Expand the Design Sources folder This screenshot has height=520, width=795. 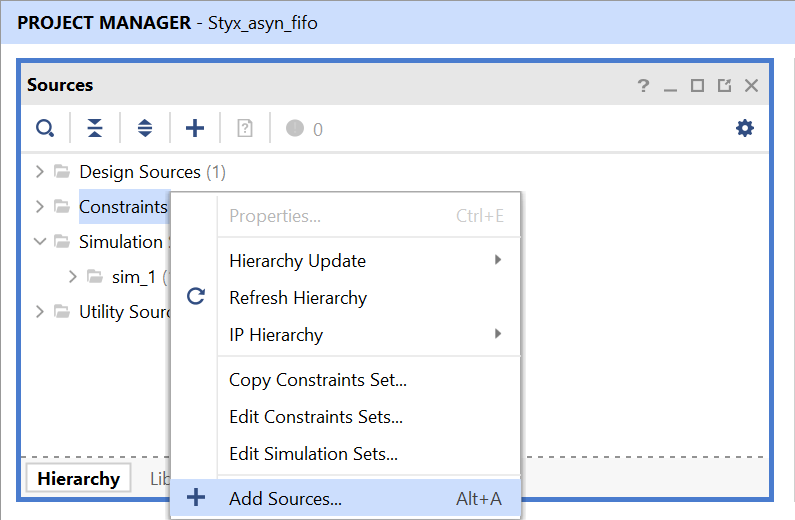[x=39, y=172]
